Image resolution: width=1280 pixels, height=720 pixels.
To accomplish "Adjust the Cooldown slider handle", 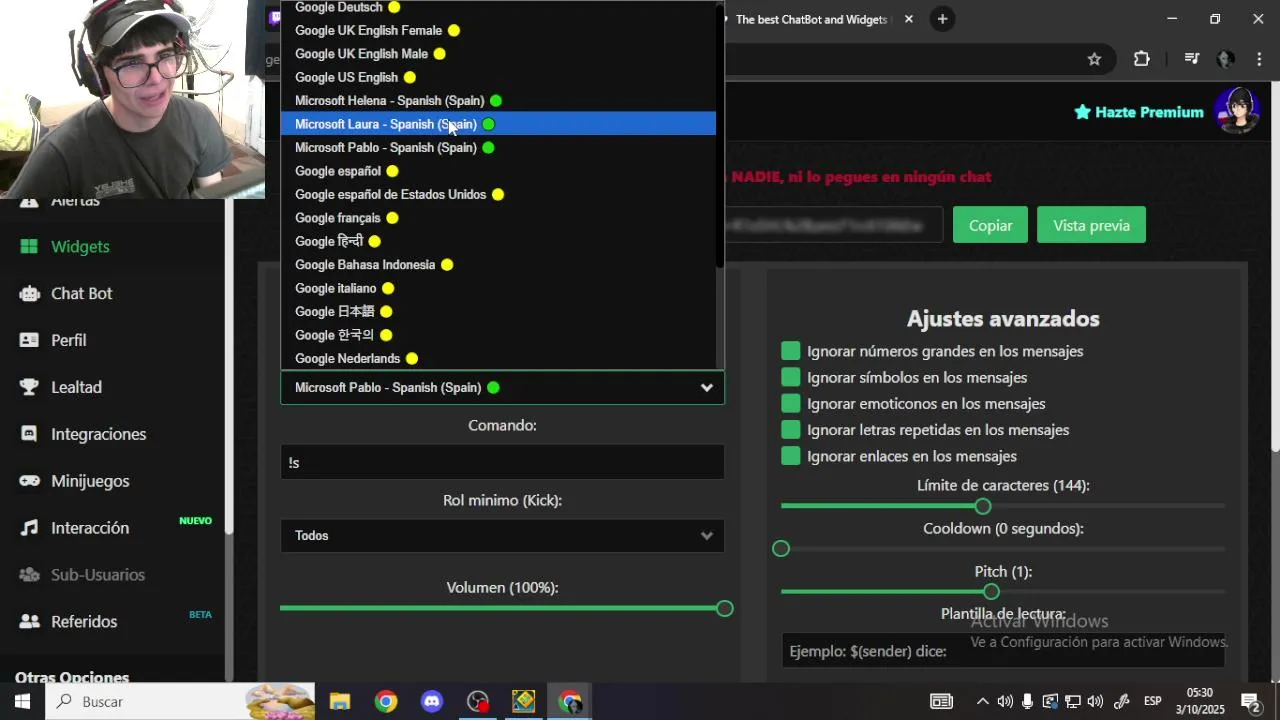I will (x=781, y=549).
